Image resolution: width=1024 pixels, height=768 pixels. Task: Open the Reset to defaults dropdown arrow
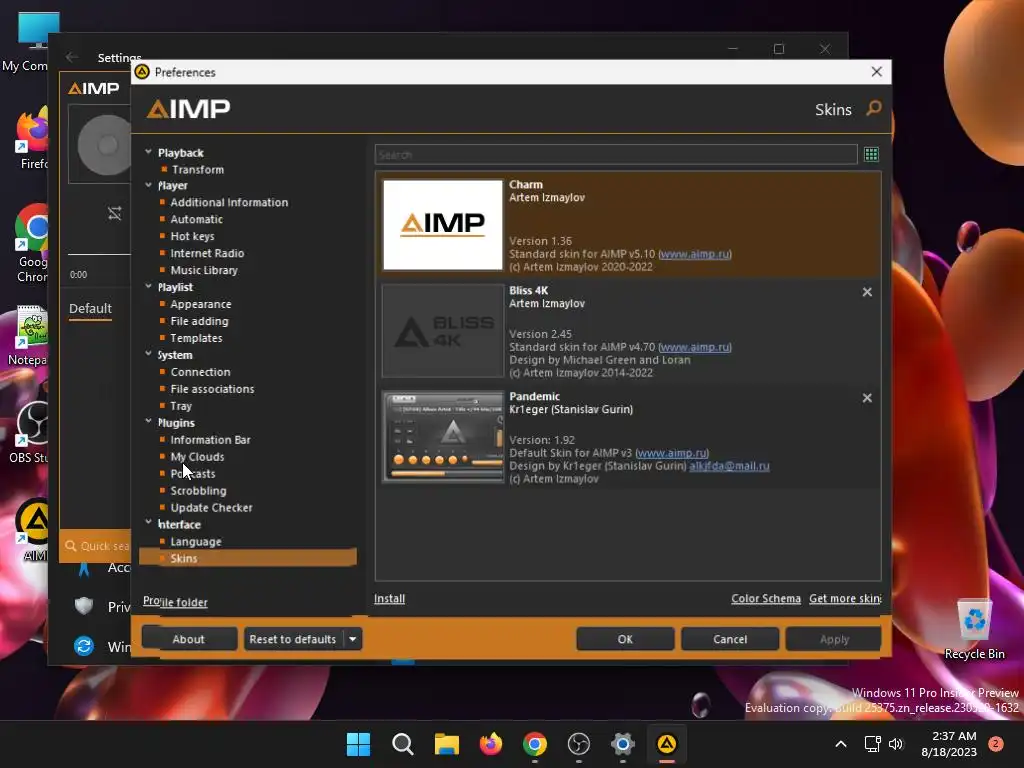[x=353, y=639]
